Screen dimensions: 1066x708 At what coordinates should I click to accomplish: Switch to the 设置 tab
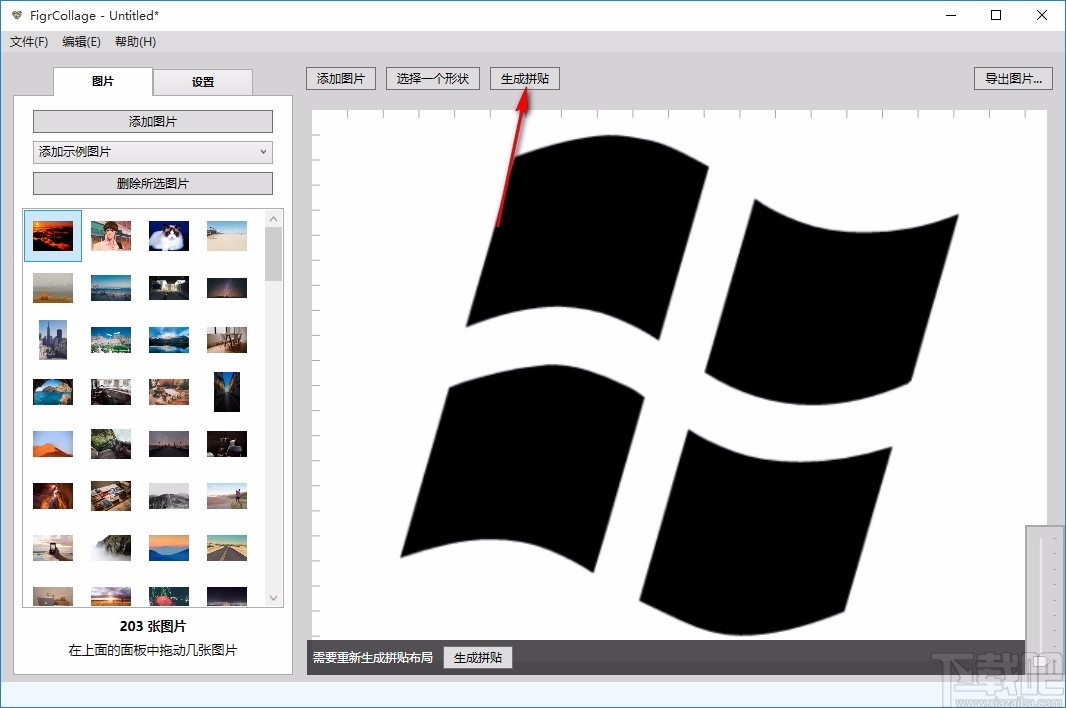point(202,82)
